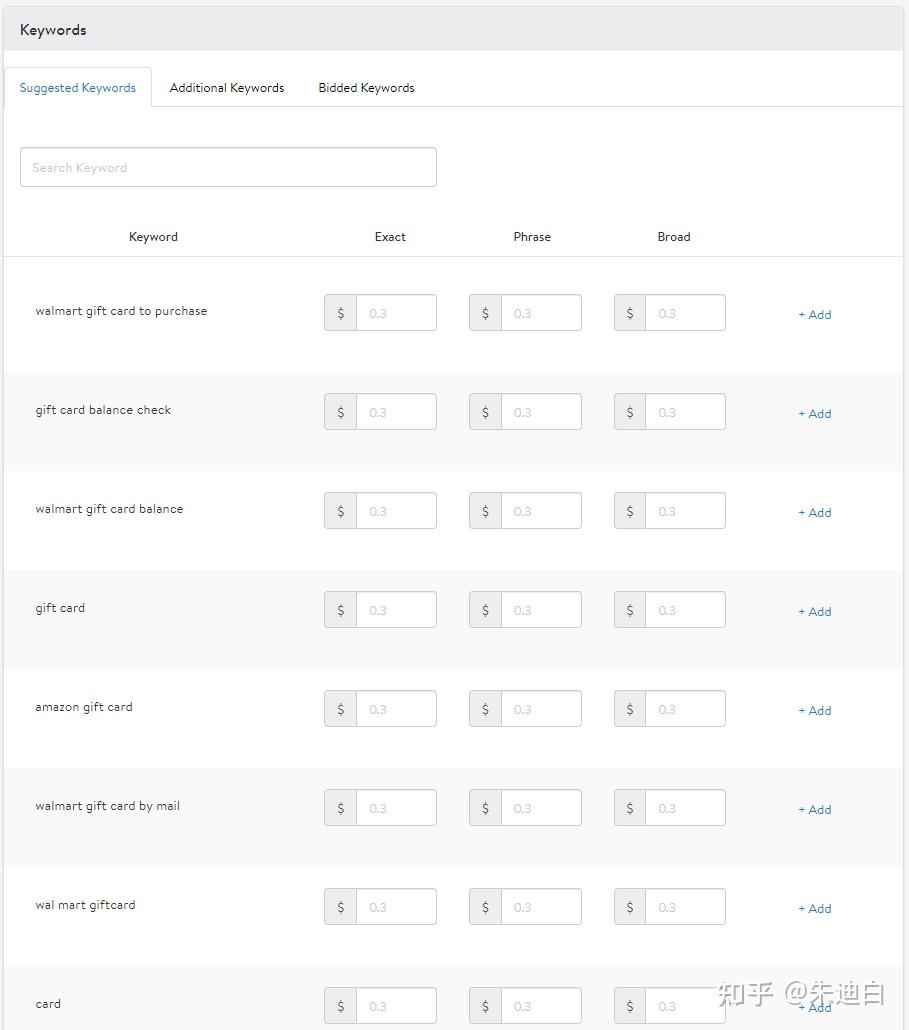Click Exact bid field for 'gift card'
909x1030 pixels.
pos(396,610)
